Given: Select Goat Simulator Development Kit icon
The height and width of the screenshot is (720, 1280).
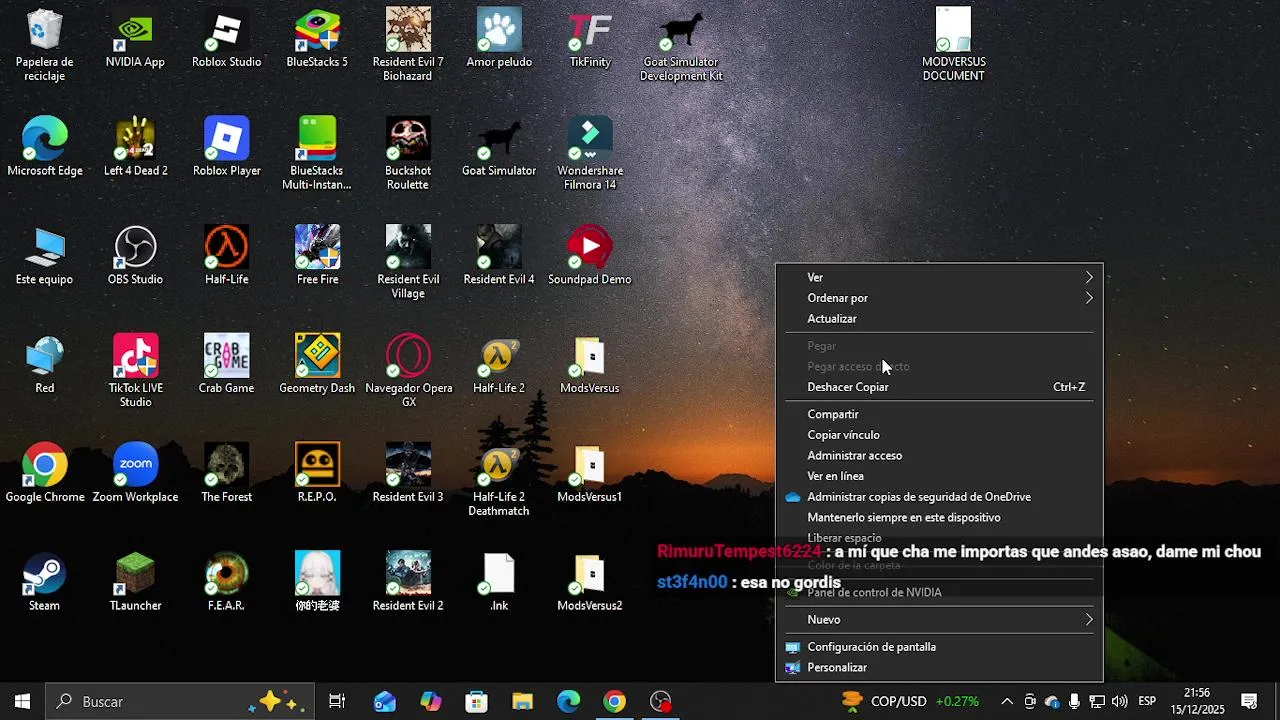Looking at the screenshot, I should (x=681, y=45).
